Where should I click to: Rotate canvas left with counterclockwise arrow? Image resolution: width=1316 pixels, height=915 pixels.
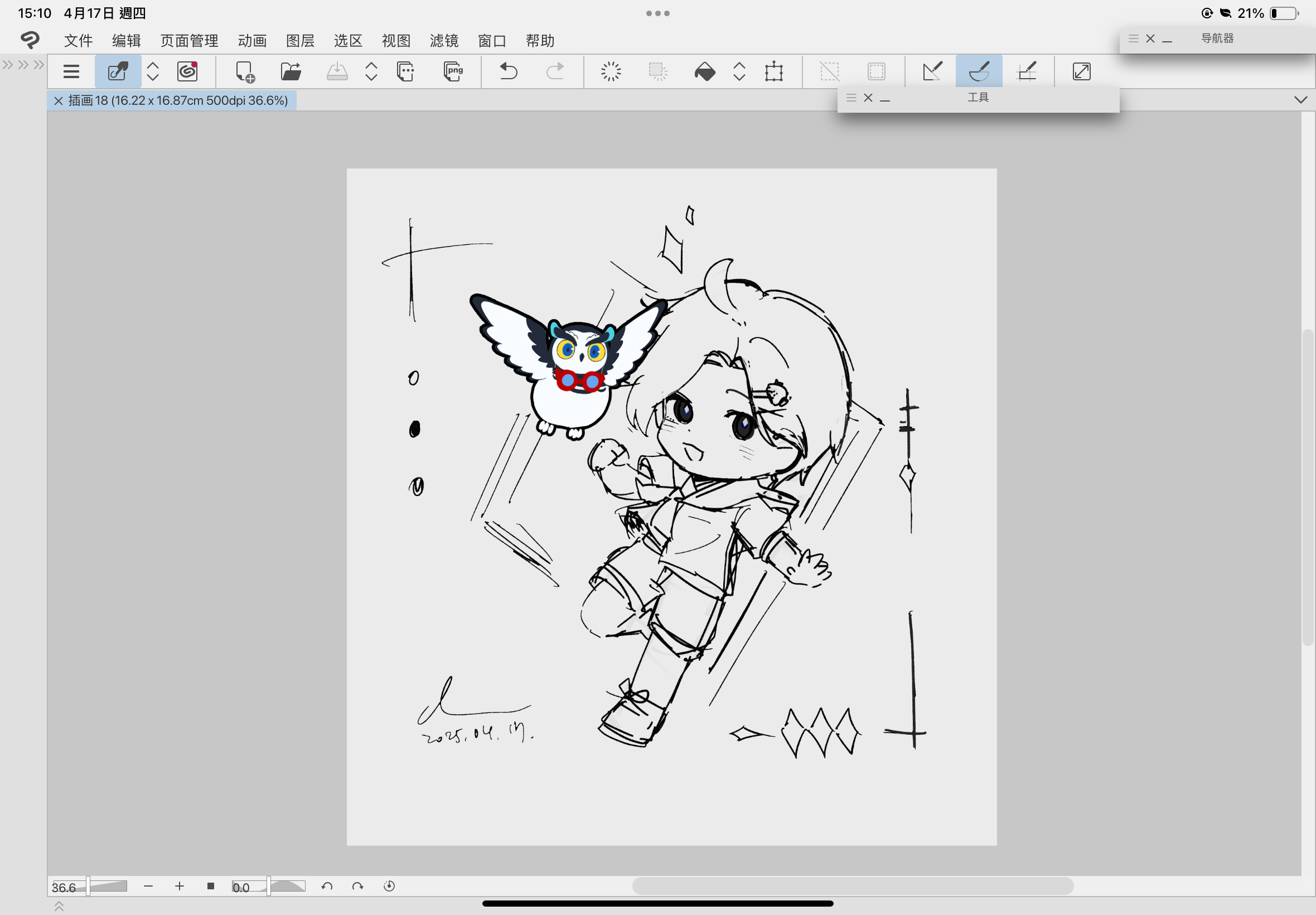[327, 887]
